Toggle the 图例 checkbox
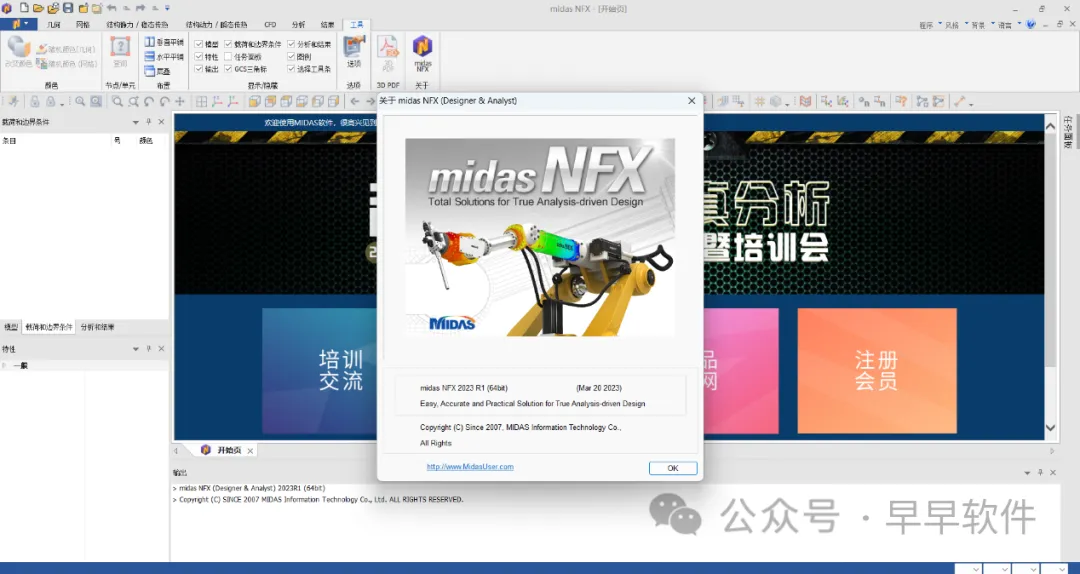 tap(291, 57)
